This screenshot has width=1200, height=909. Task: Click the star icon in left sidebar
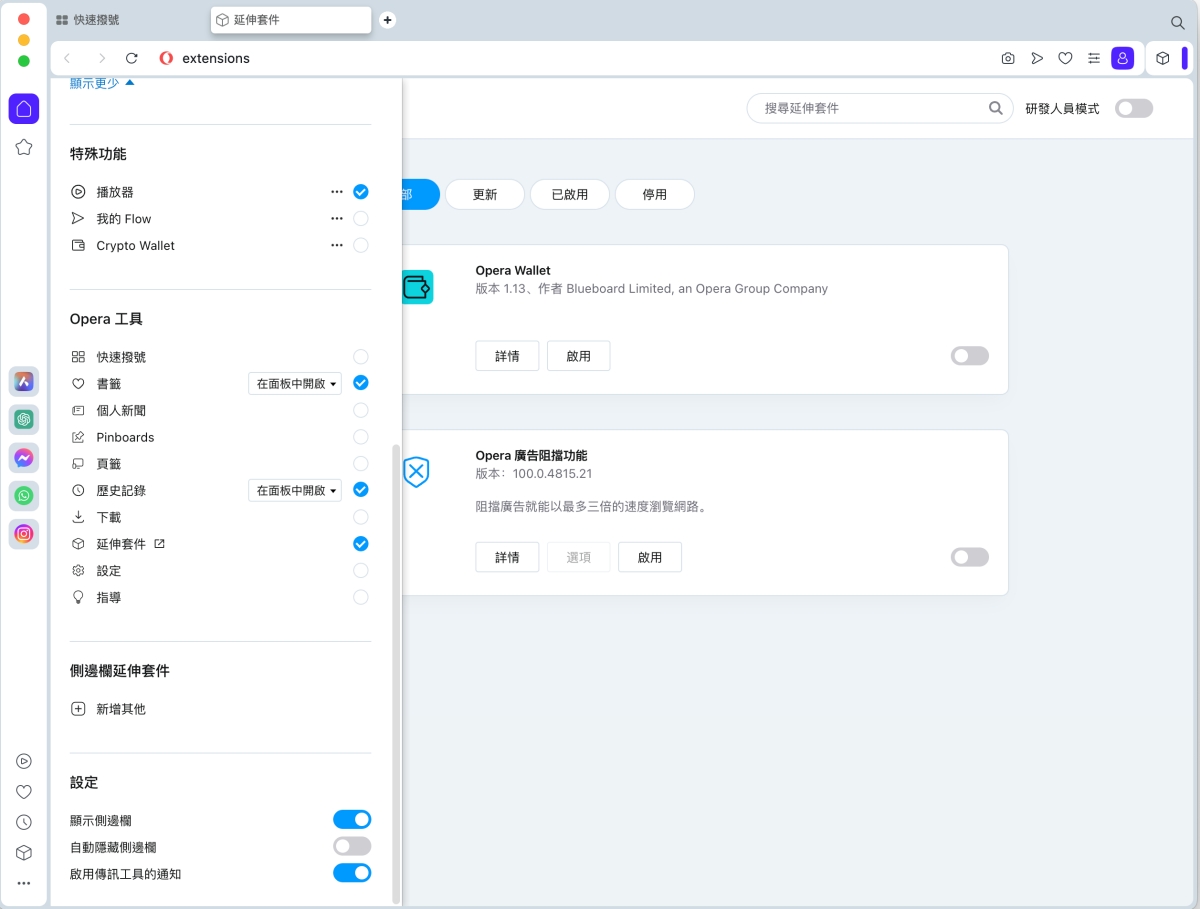tap(24, 147)
